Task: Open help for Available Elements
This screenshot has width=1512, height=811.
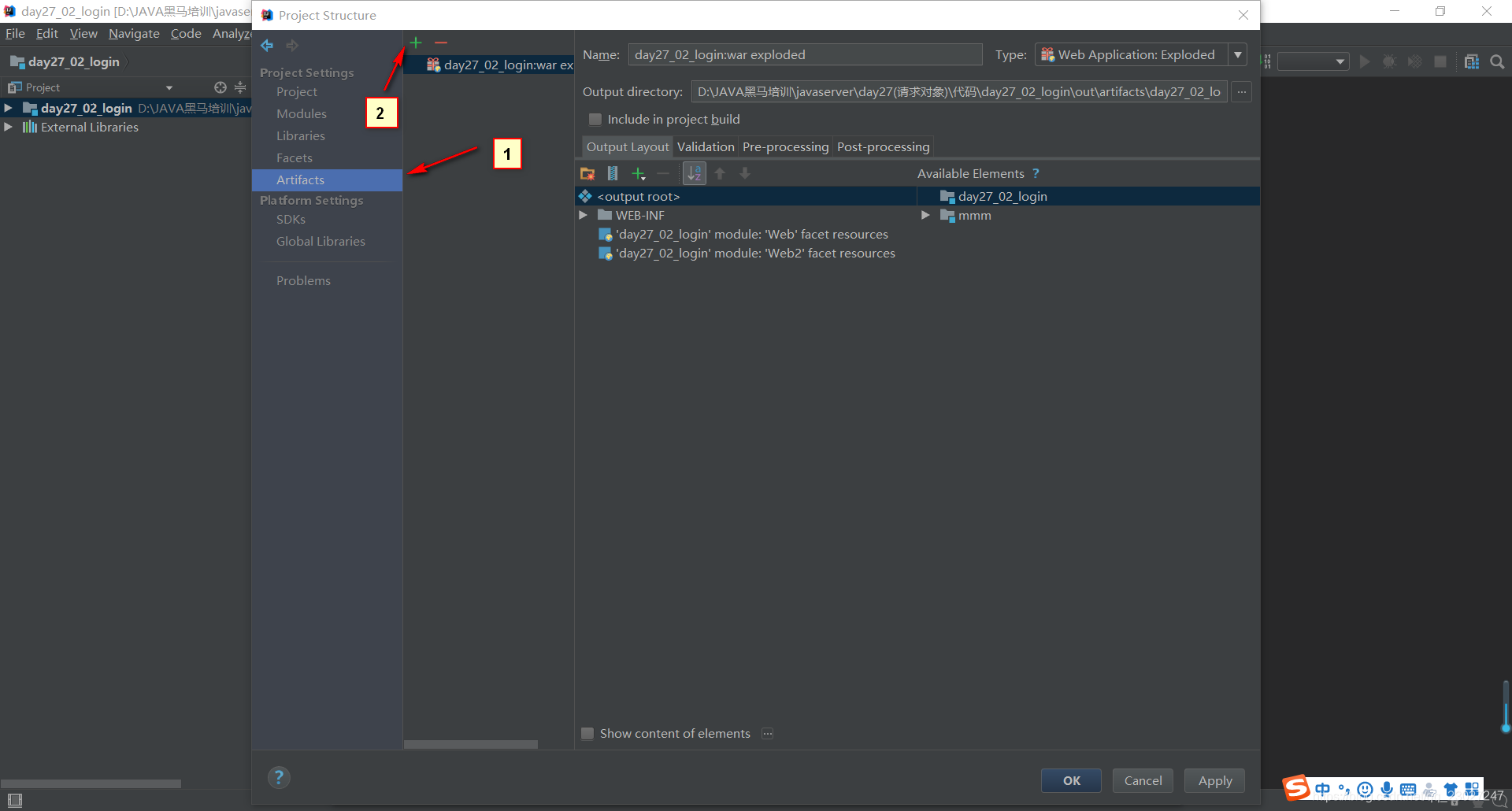Action: 1036,173
